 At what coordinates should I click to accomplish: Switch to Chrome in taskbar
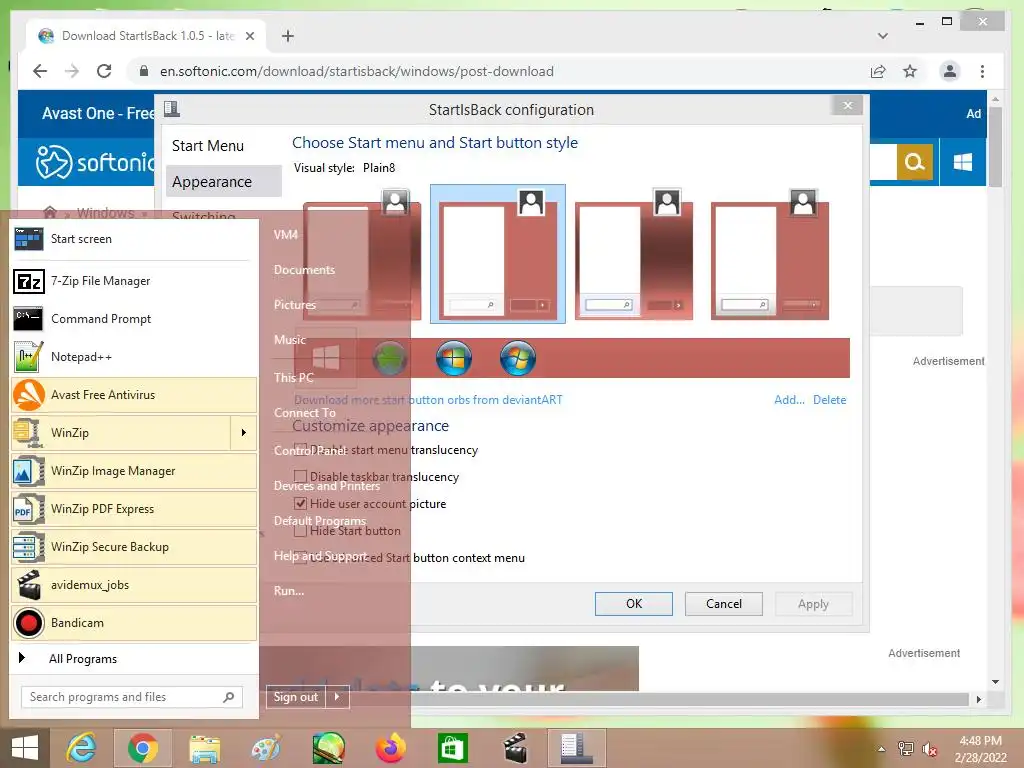(x=143, y=748)
